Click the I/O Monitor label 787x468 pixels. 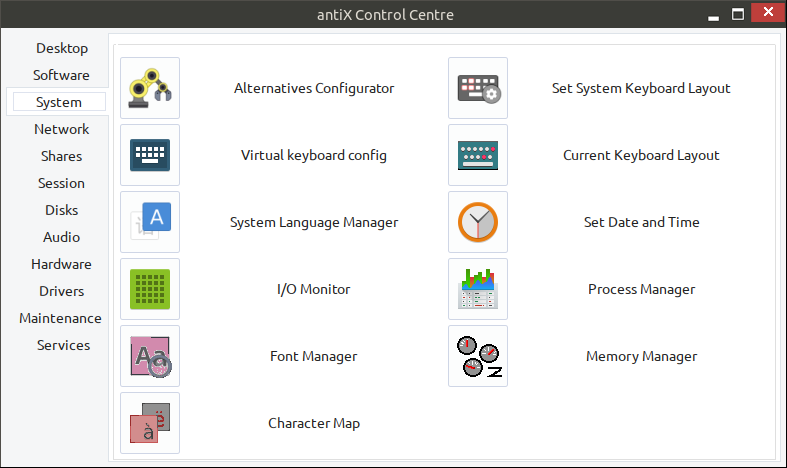(314, 289)
